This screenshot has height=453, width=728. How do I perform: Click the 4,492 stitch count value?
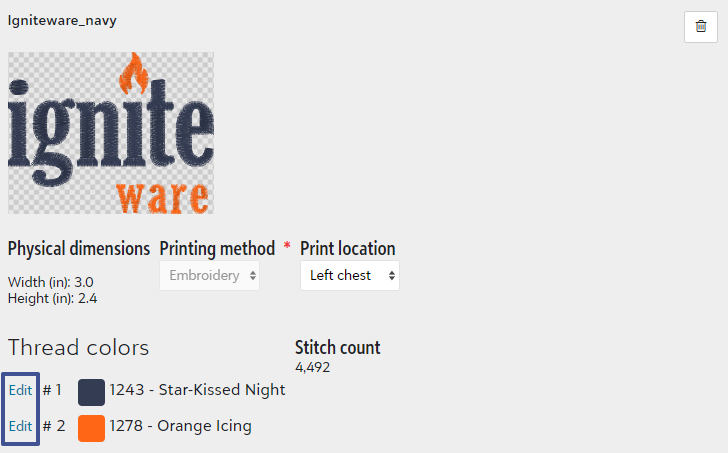312,367
